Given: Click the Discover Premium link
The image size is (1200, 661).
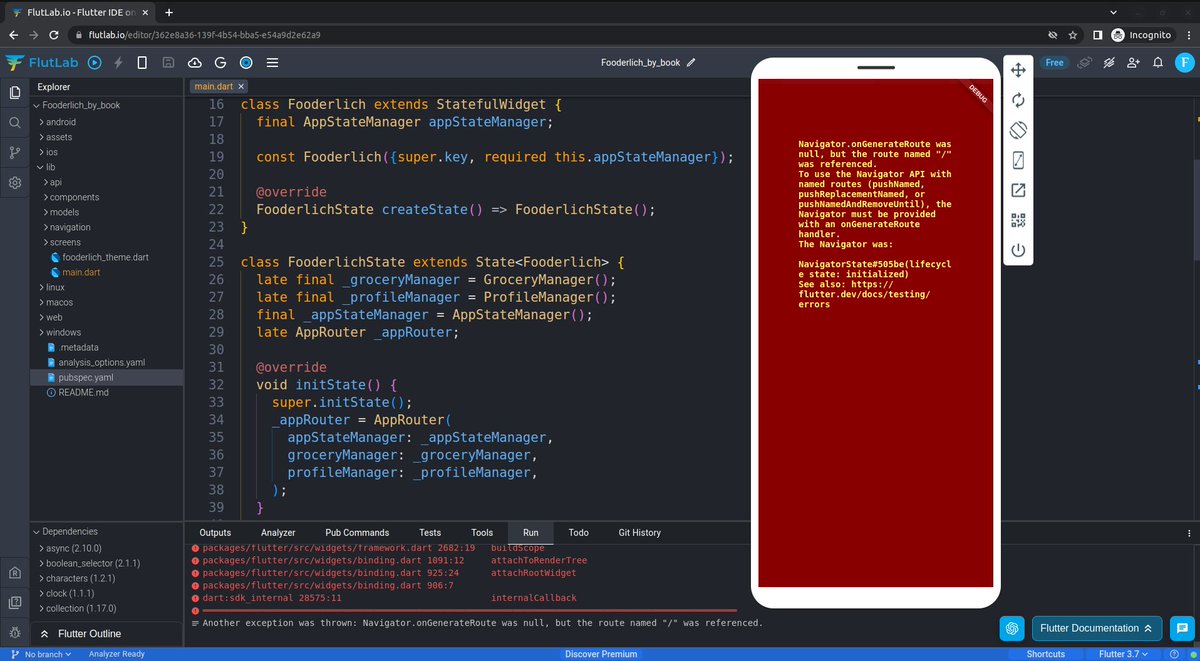Looking at the screenshot, I should (x=601, y=654).
